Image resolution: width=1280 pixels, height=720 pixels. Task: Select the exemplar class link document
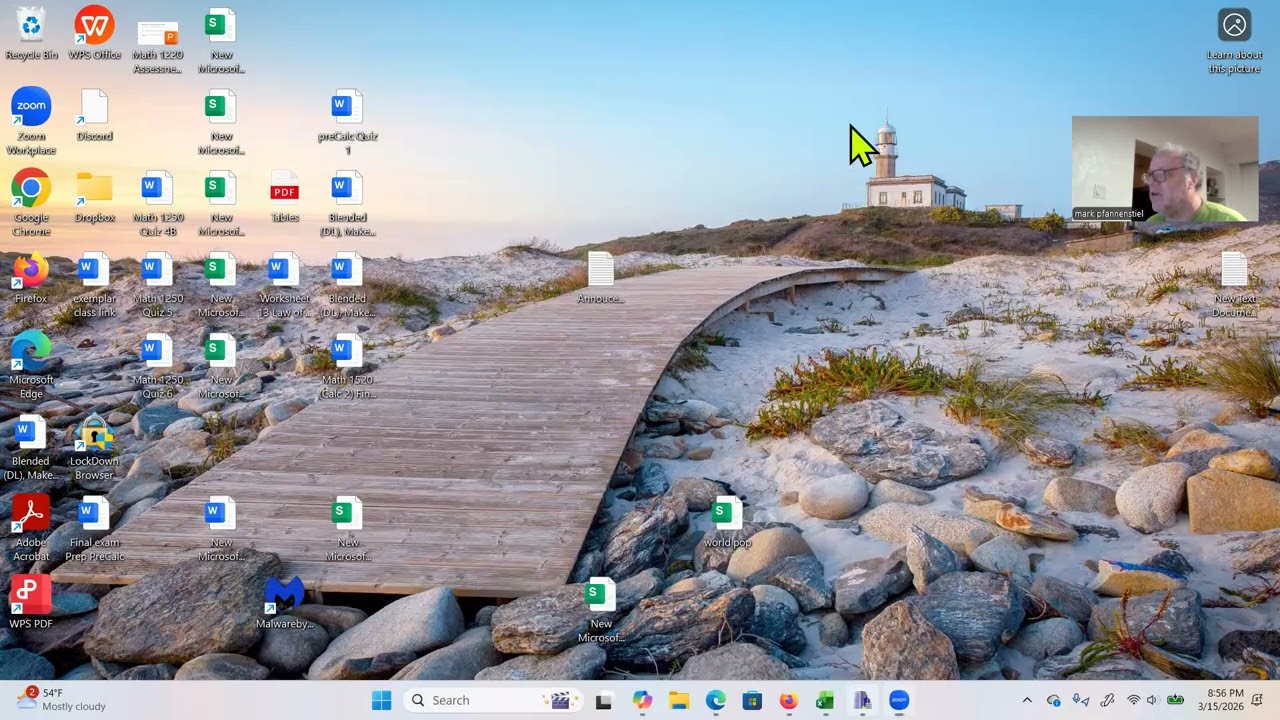[94, 285]
